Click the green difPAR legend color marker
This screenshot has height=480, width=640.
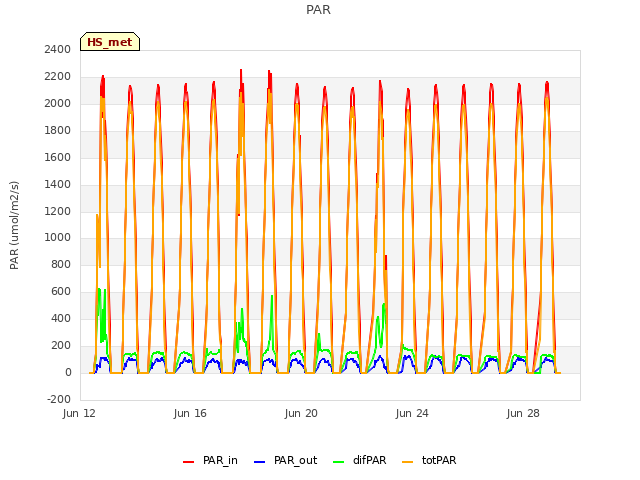(338, 462)
